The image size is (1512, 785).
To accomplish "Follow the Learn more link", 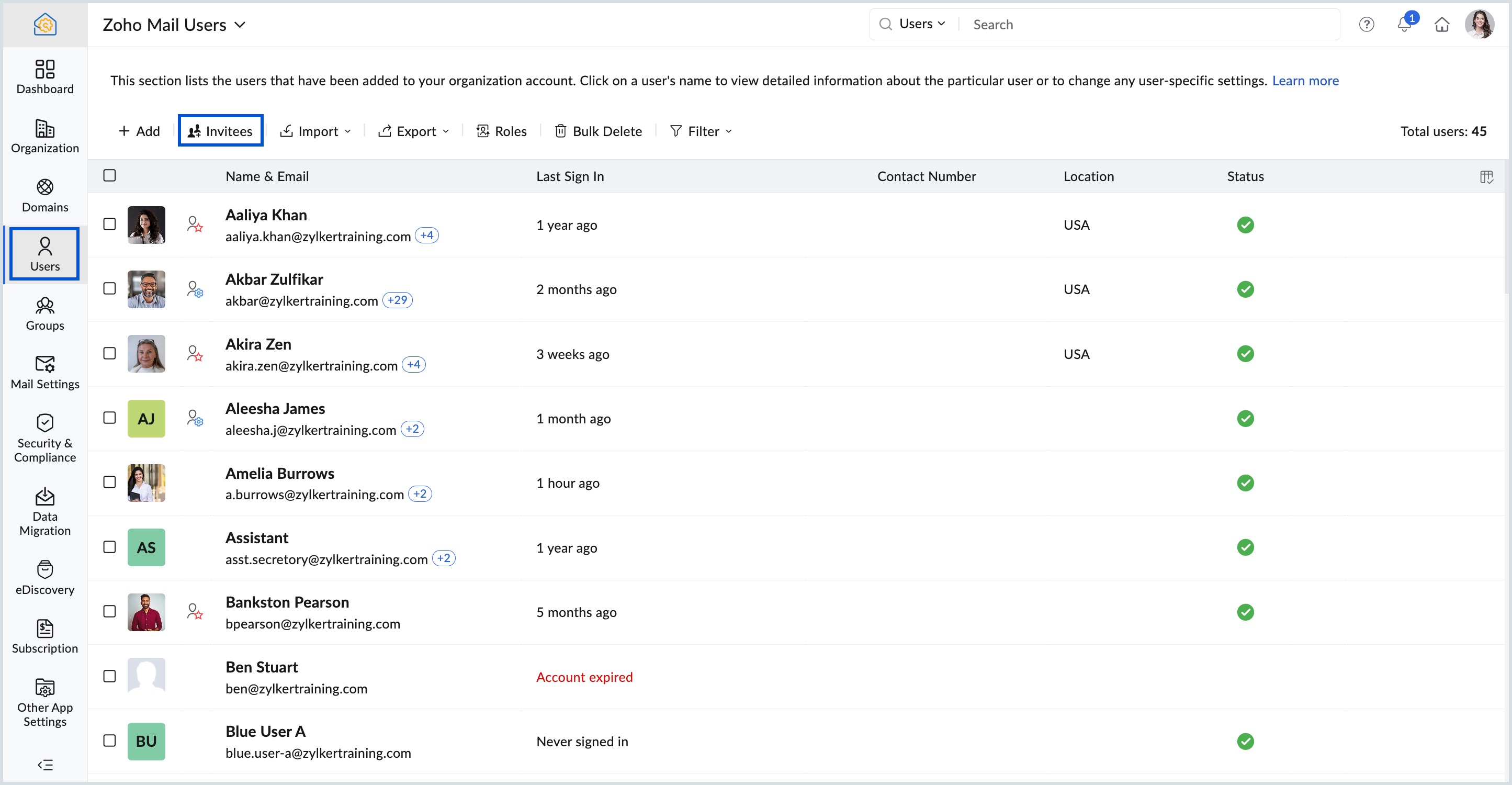I will click(1305, 81).
